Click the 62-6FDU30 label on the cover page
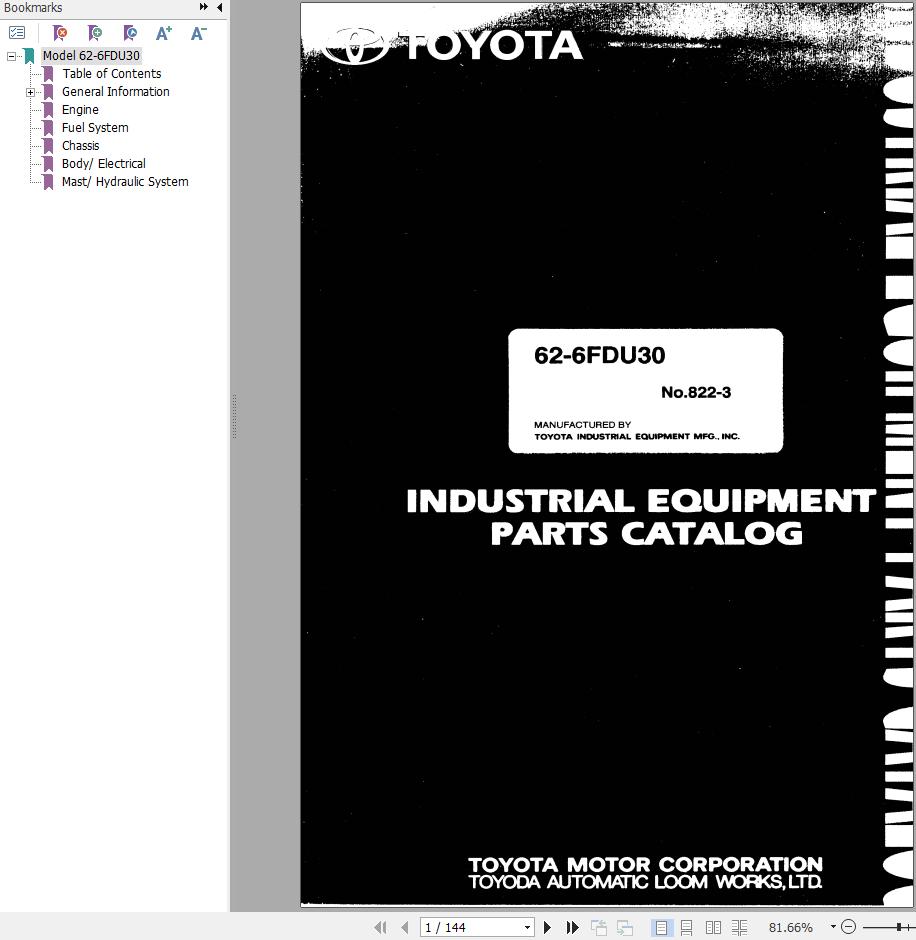This screenshot has height=940, width=916. click(599, 355)
